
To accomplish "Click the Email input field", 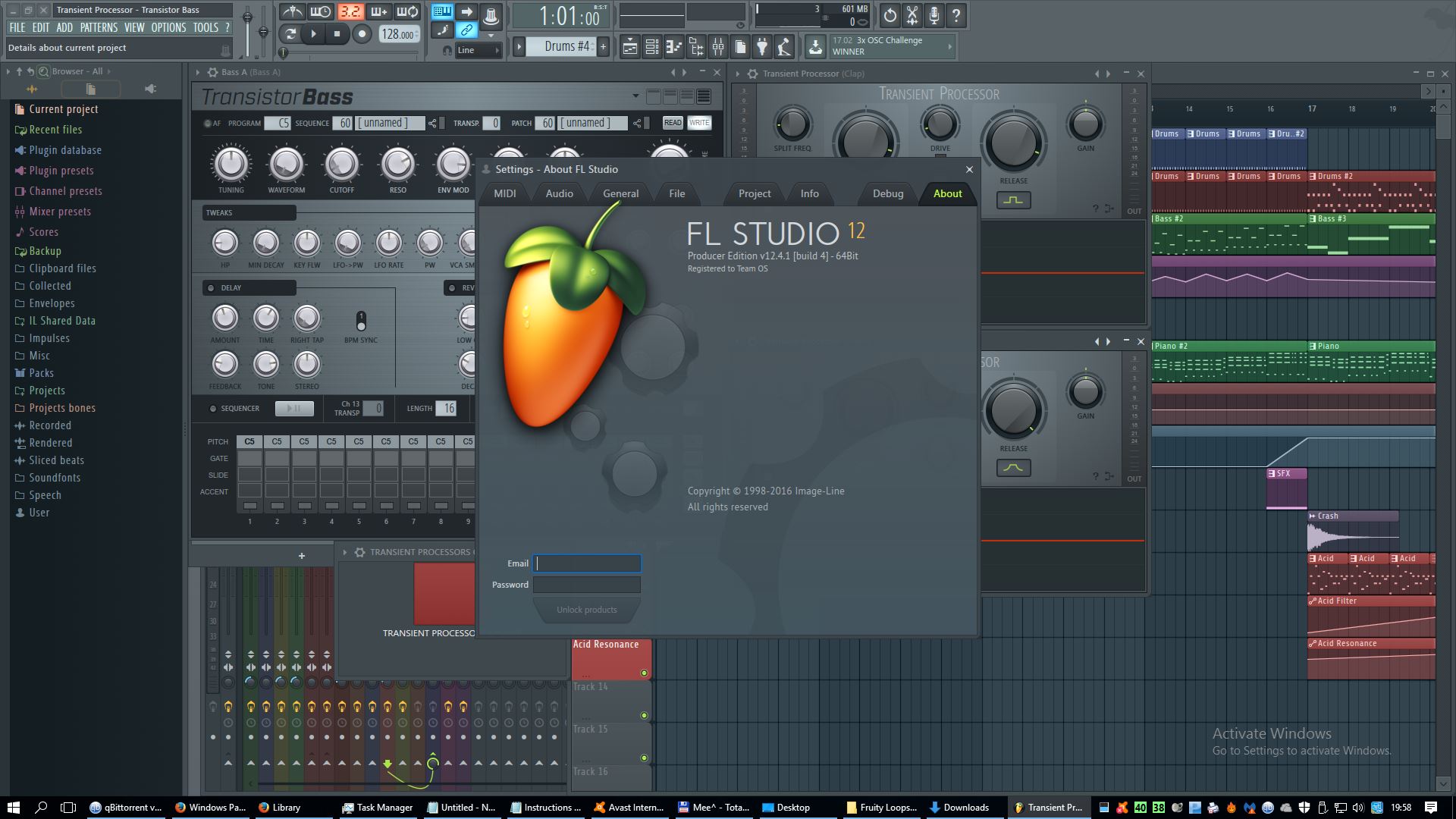I will click(587, 563).
